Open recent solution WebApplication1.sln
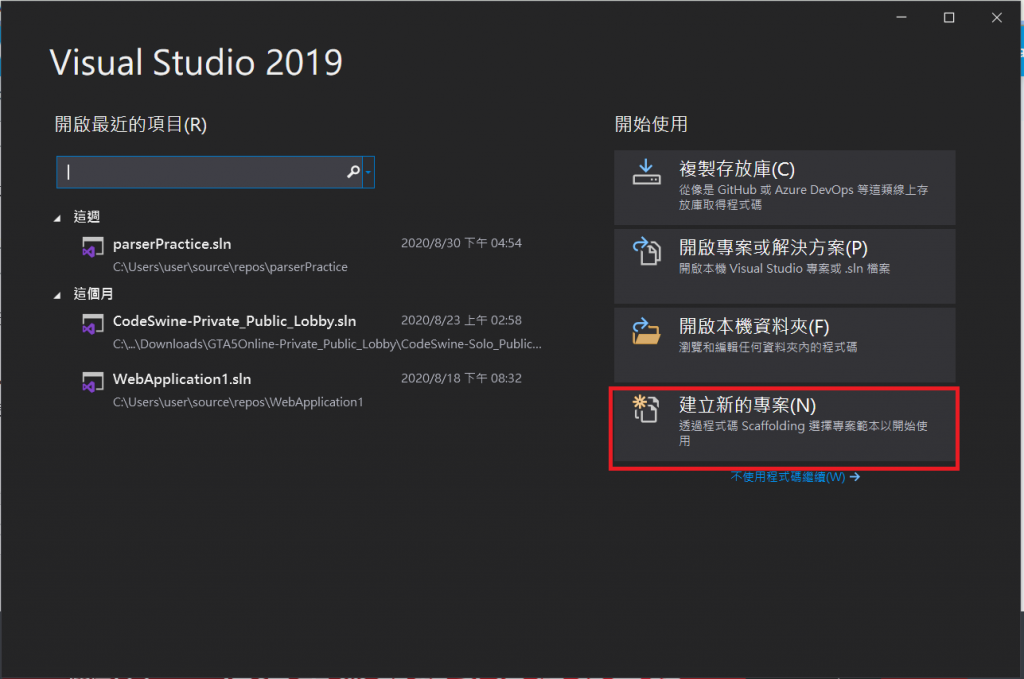This screenshot has height=679, width=1024. pos(182,379)
